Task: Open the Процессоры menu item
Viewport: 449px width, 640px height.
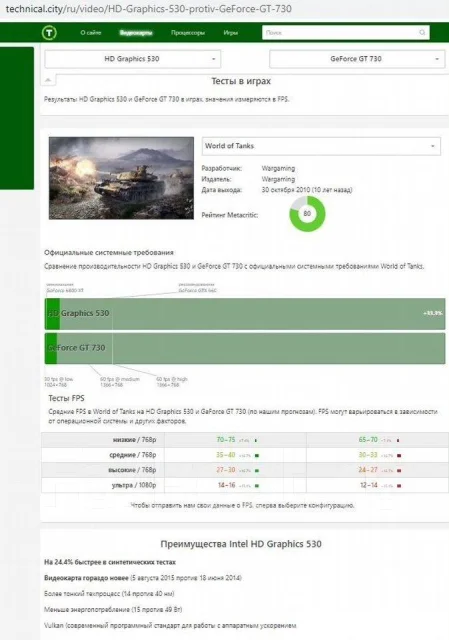Action: [188, 33]
